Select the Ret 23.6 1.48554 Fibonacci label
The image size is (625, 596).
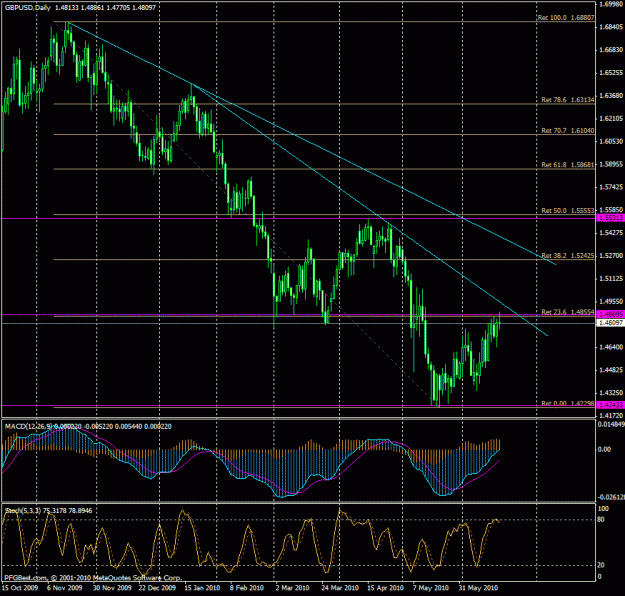coord(568,312)
